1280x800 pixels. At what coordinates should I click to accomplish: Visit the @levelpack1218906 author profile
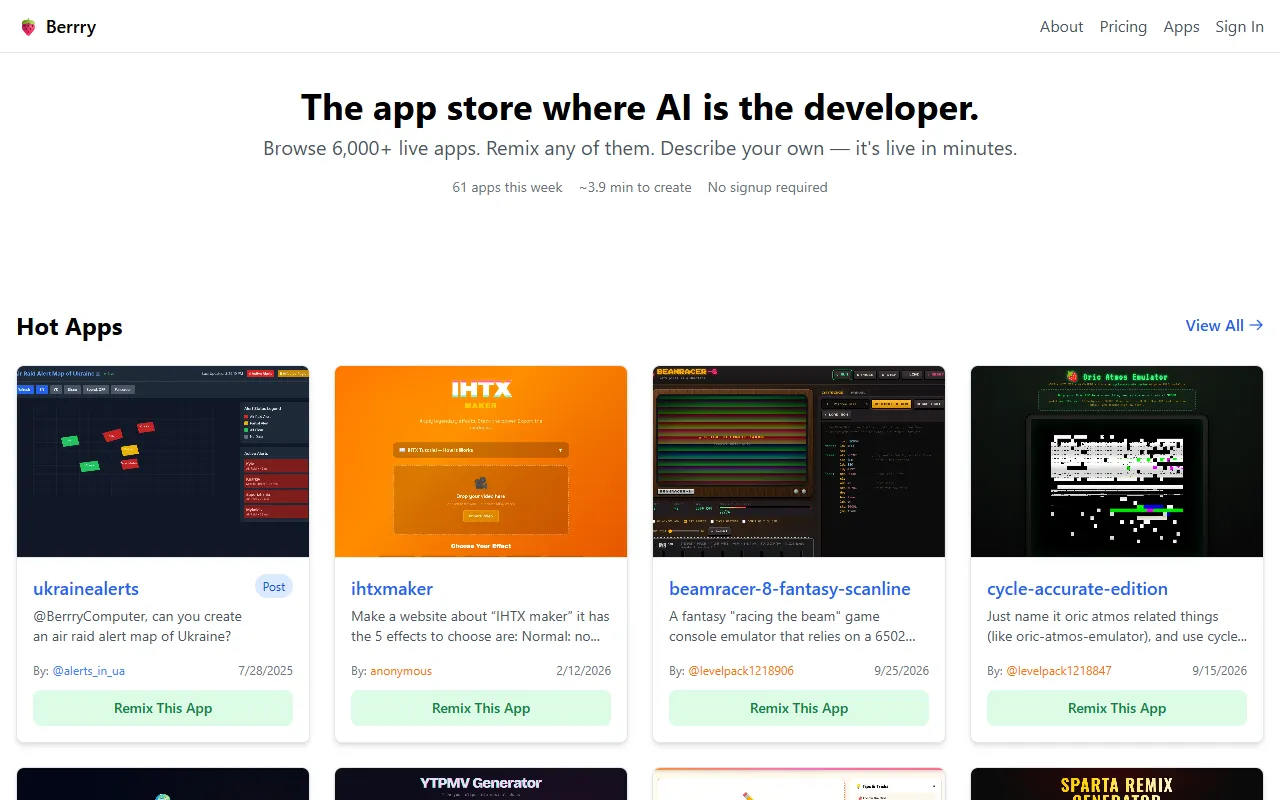click(x=741, y=671)
